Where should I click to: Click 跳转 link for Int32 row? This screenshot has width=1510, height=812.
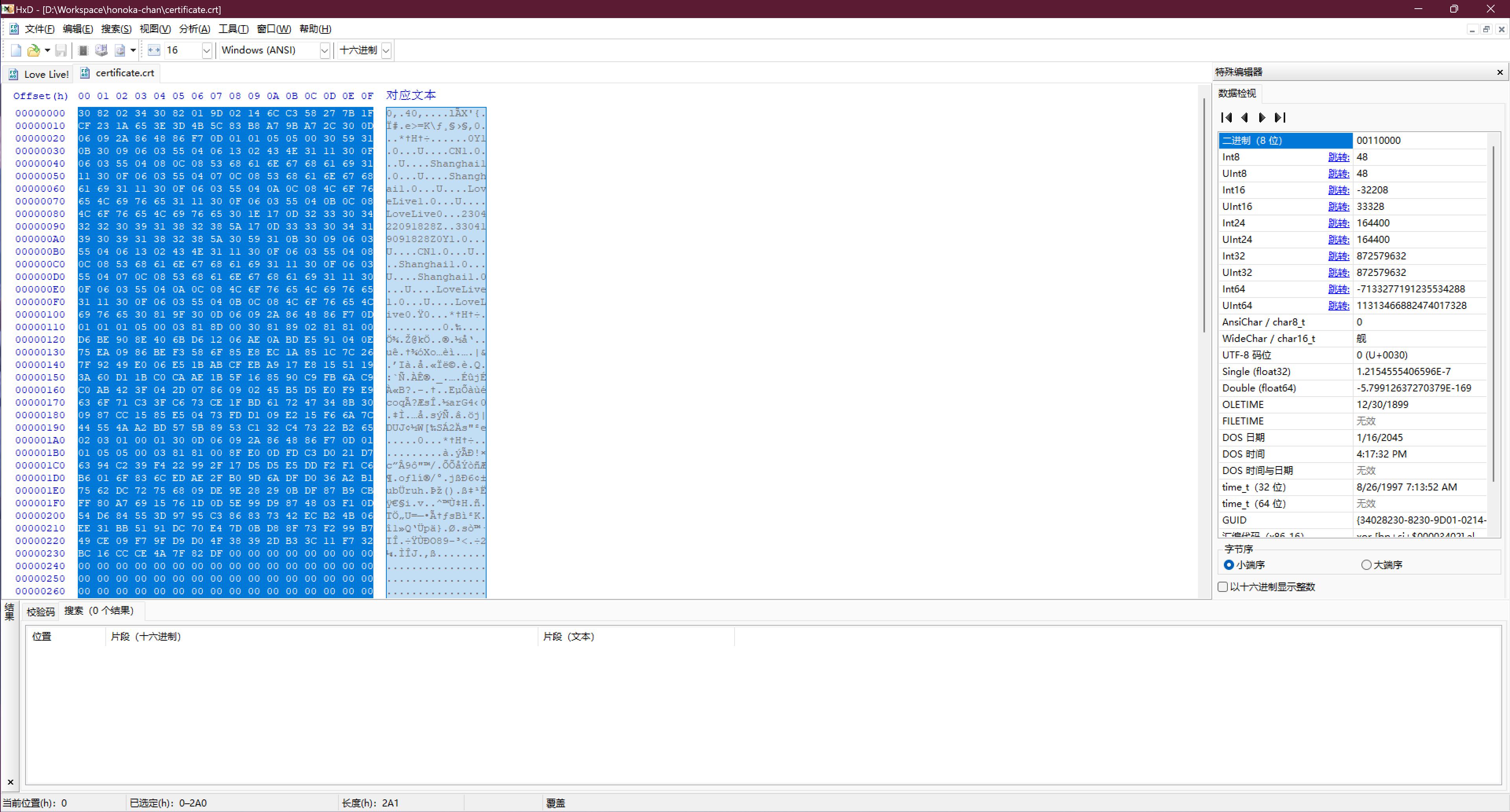[x=1338, y=256]
